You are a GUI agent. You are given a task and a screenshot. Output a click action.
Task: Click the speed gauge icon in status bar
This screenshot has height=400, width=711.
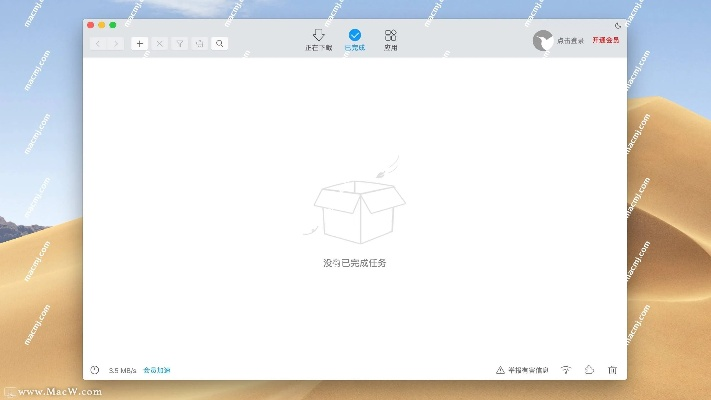(95, 370)
